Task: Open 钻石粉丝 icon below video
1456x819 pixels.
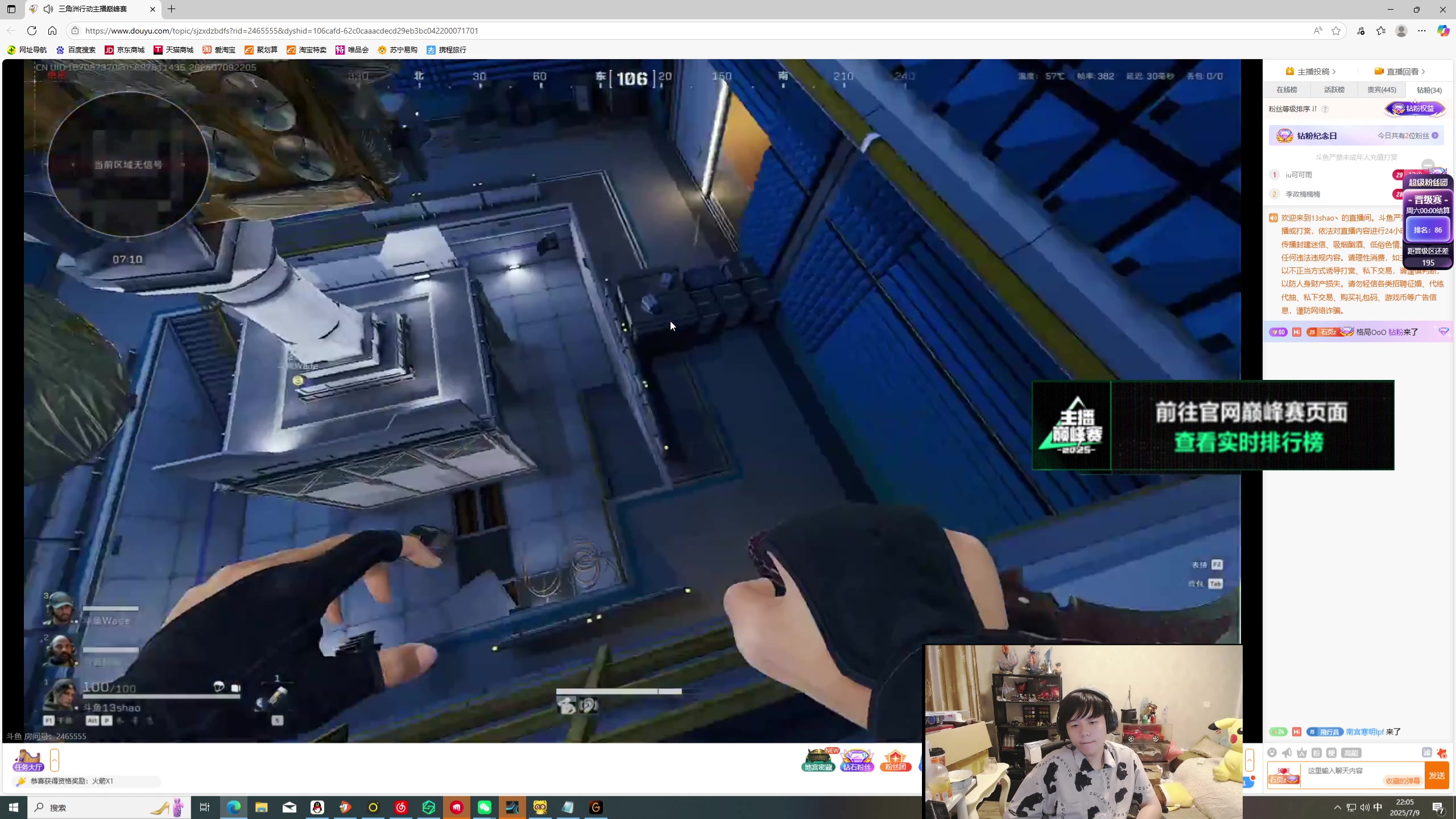Action: pyautogui.click(x=857, y=760)
